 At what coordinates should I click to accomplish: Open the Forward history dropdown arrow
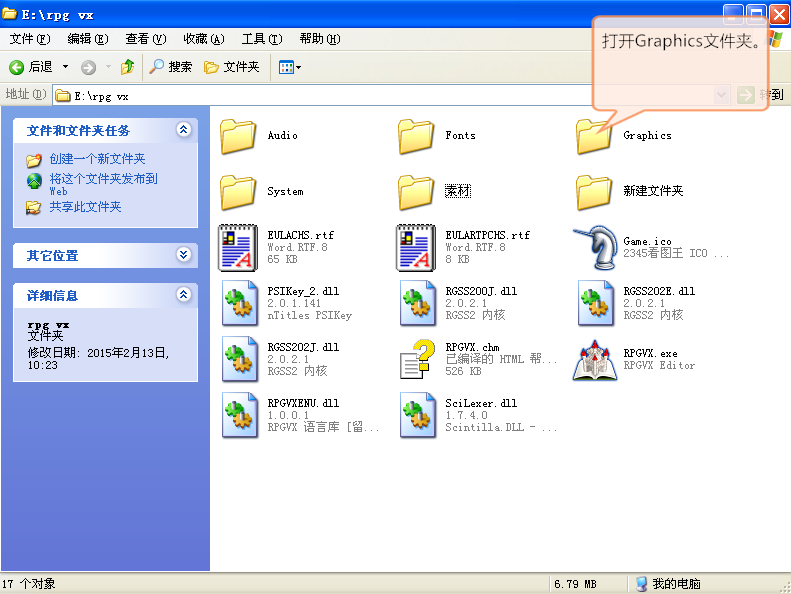click(x=108, y=67)
